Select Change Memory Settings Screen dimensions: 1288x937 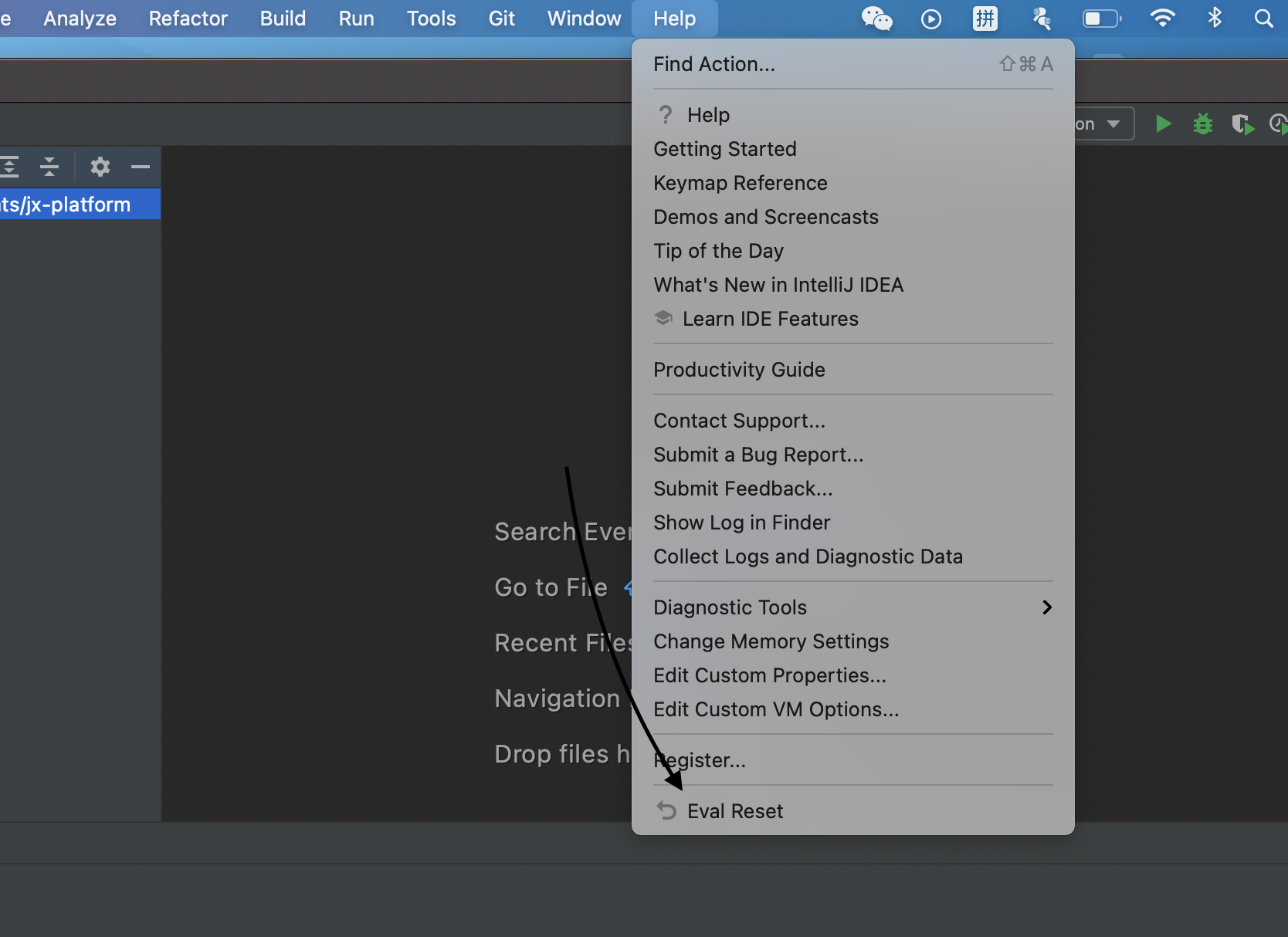pyautogui.click(x=853, y=641)
